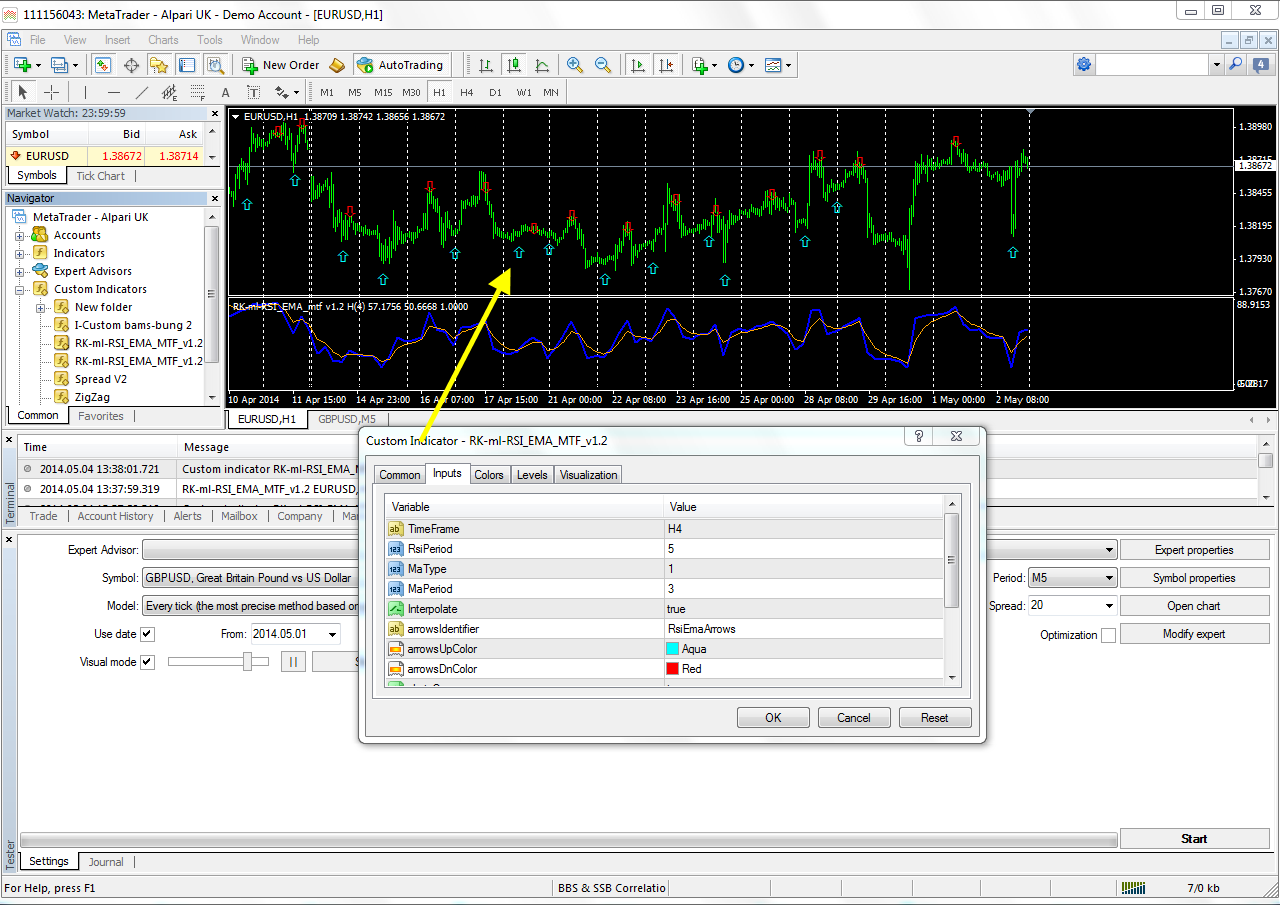The image size is (1280, 905).
Task: Select ZigZag indicator in Navigator
Action: click(92, 397)
